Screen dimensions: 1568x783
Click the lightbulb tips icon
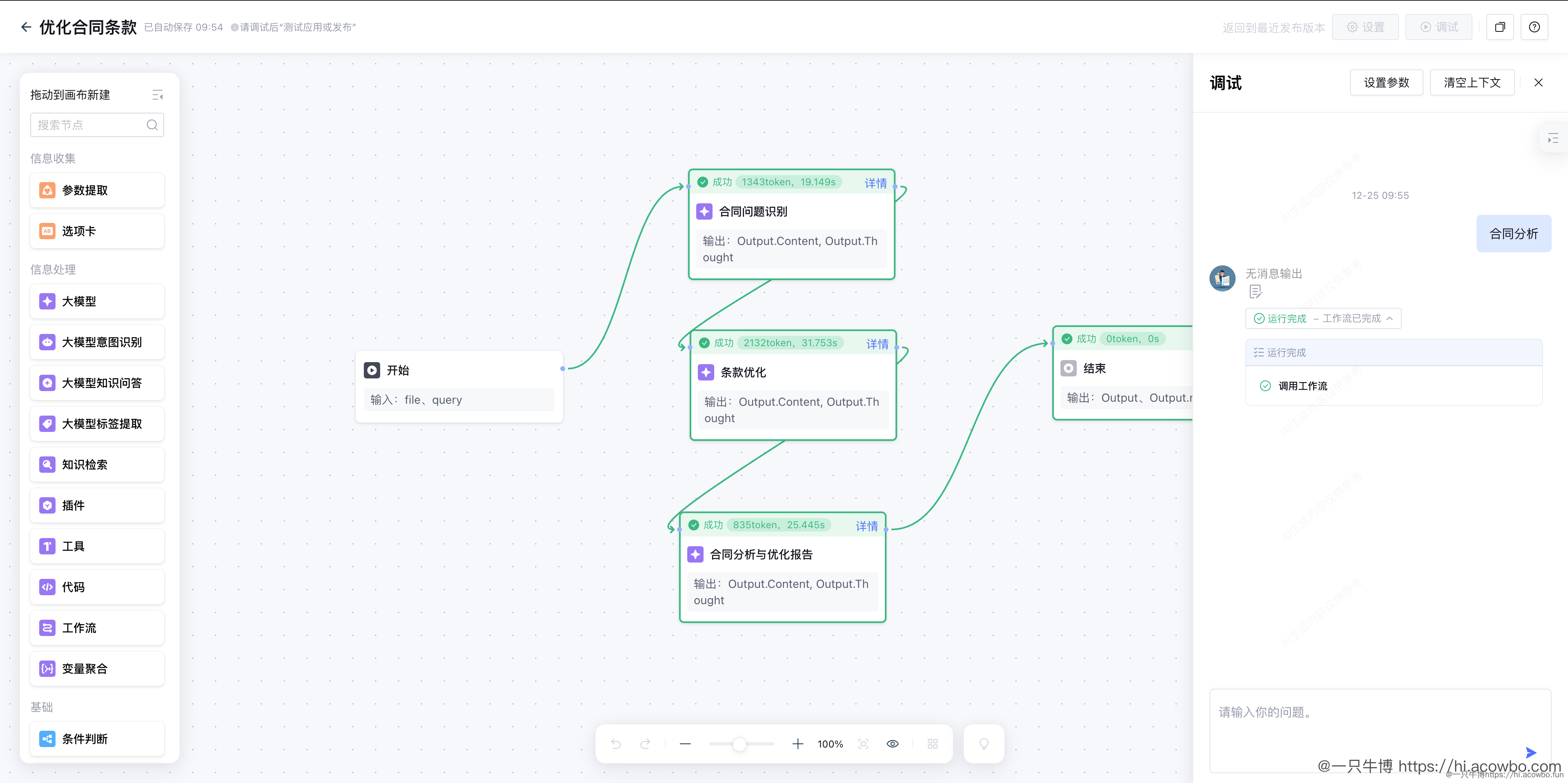[x=984, y=743]
